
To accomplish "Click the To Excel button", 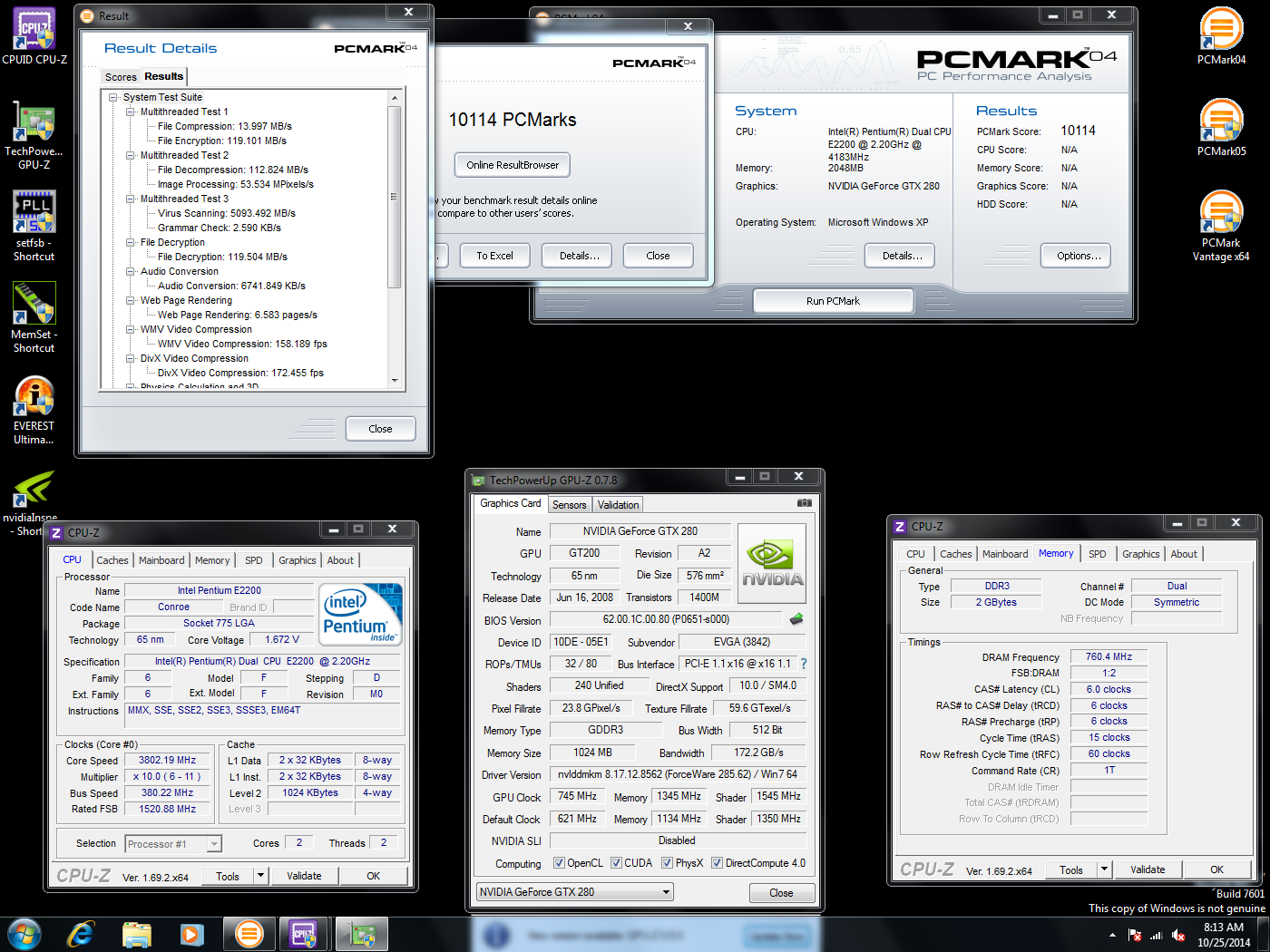I will (494, 256).
